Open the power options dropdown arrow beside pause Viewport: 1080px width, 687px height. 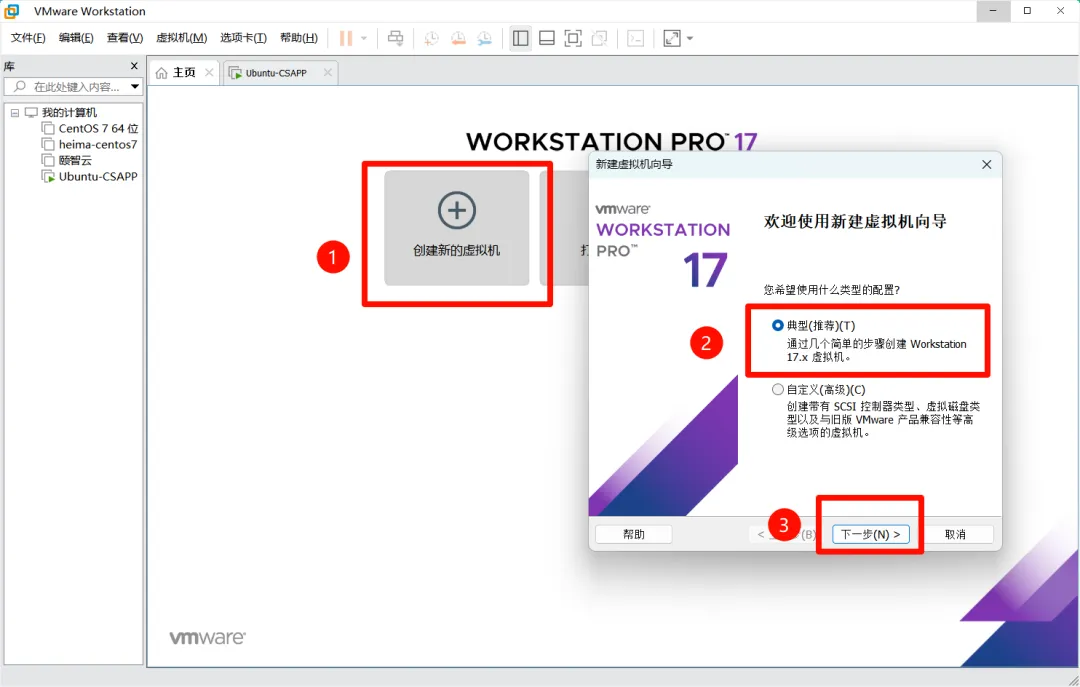(364, 39)
